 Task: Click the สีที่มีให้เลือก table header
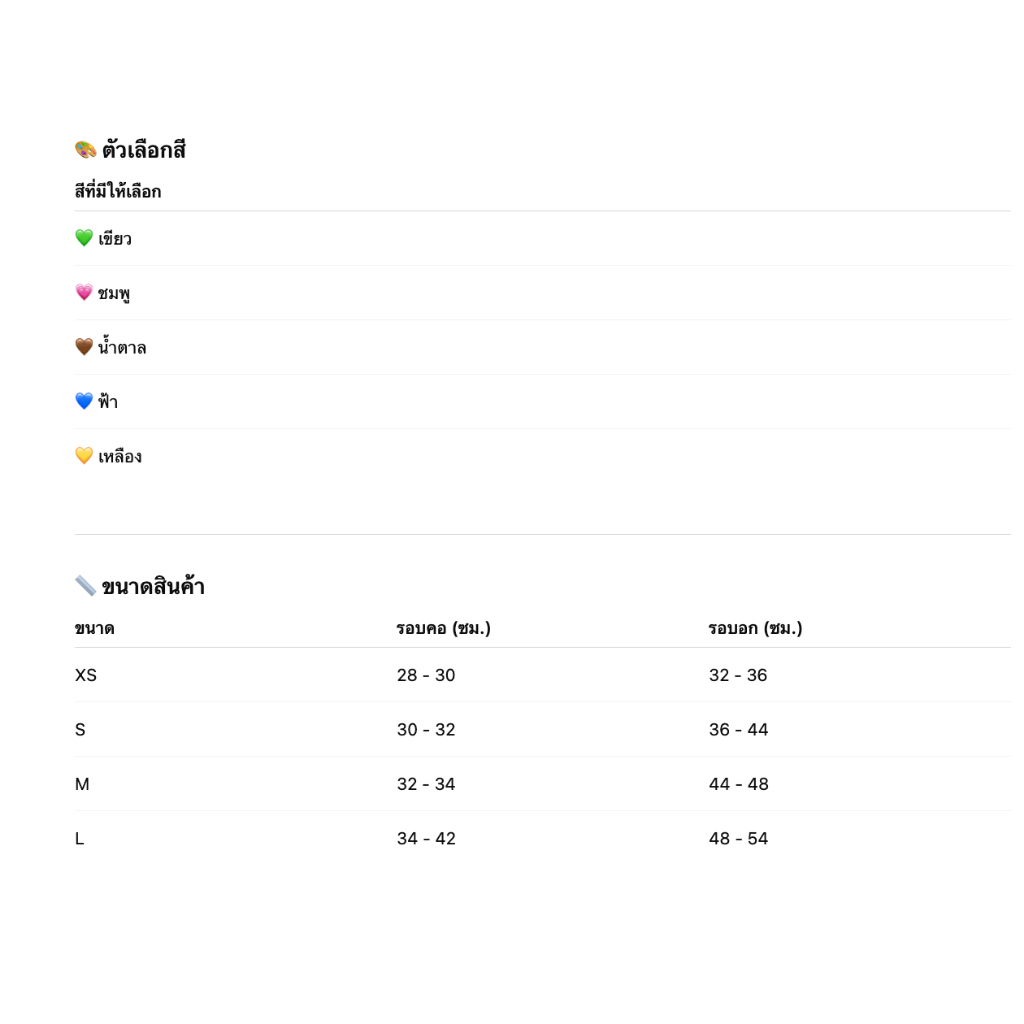(x=118, y=191)
